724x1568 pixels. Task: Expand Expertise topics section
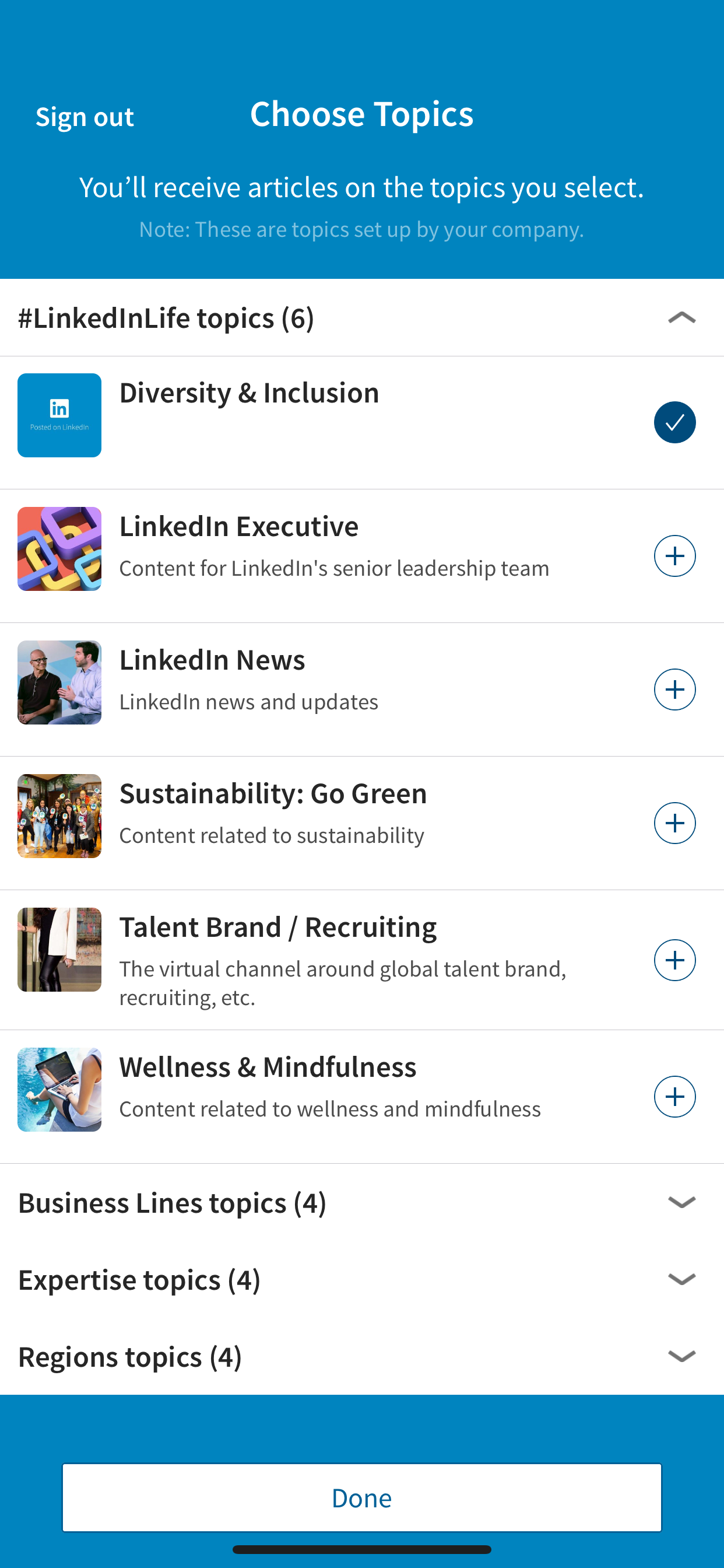[x=681, y=1279]
